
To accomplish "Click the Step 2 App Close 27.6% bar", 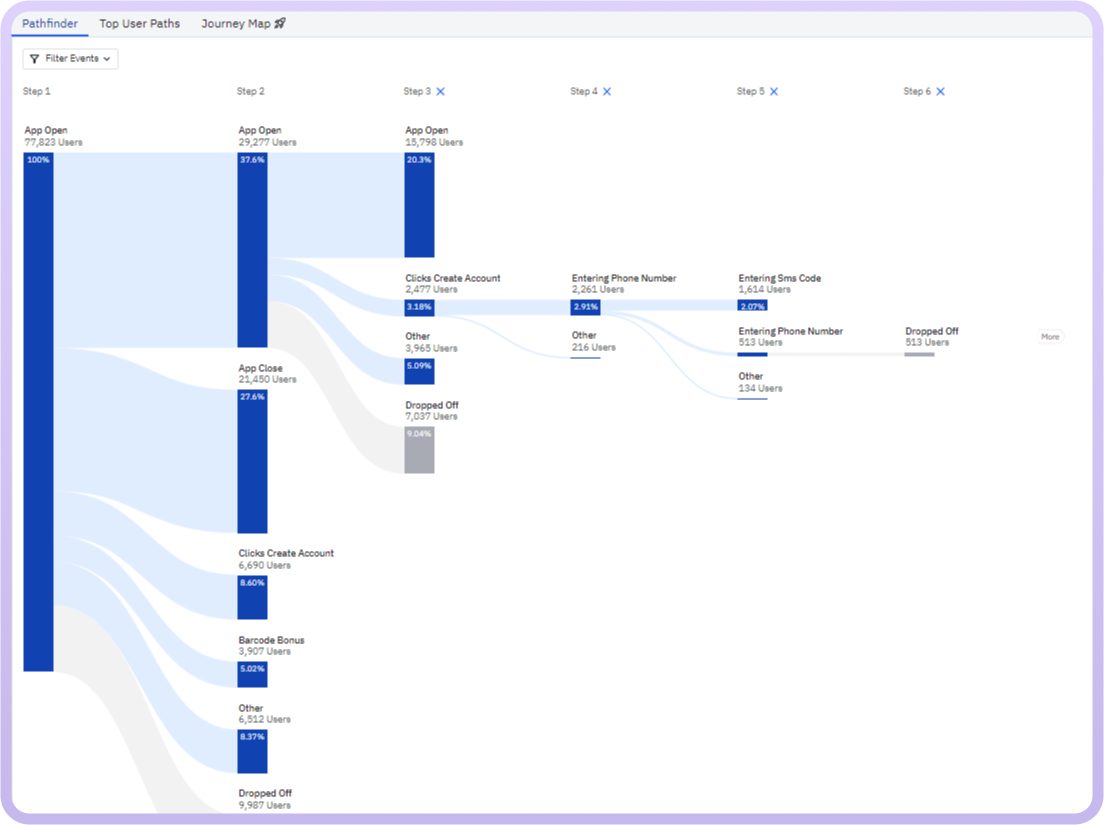I will (252, 461).
